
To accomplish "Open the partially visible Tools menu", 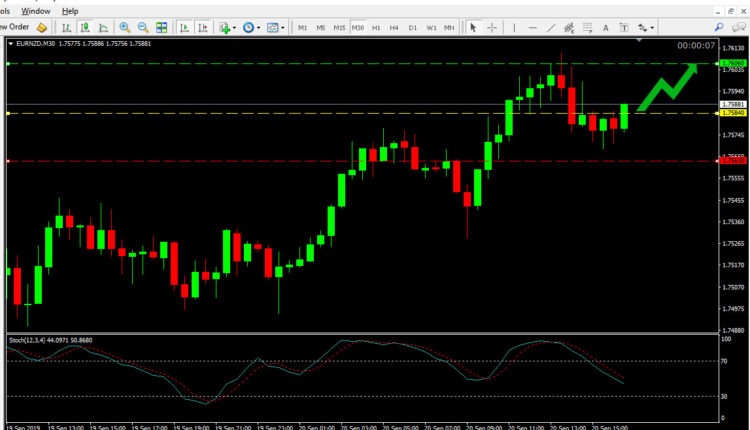I will [x=5, y=11].
